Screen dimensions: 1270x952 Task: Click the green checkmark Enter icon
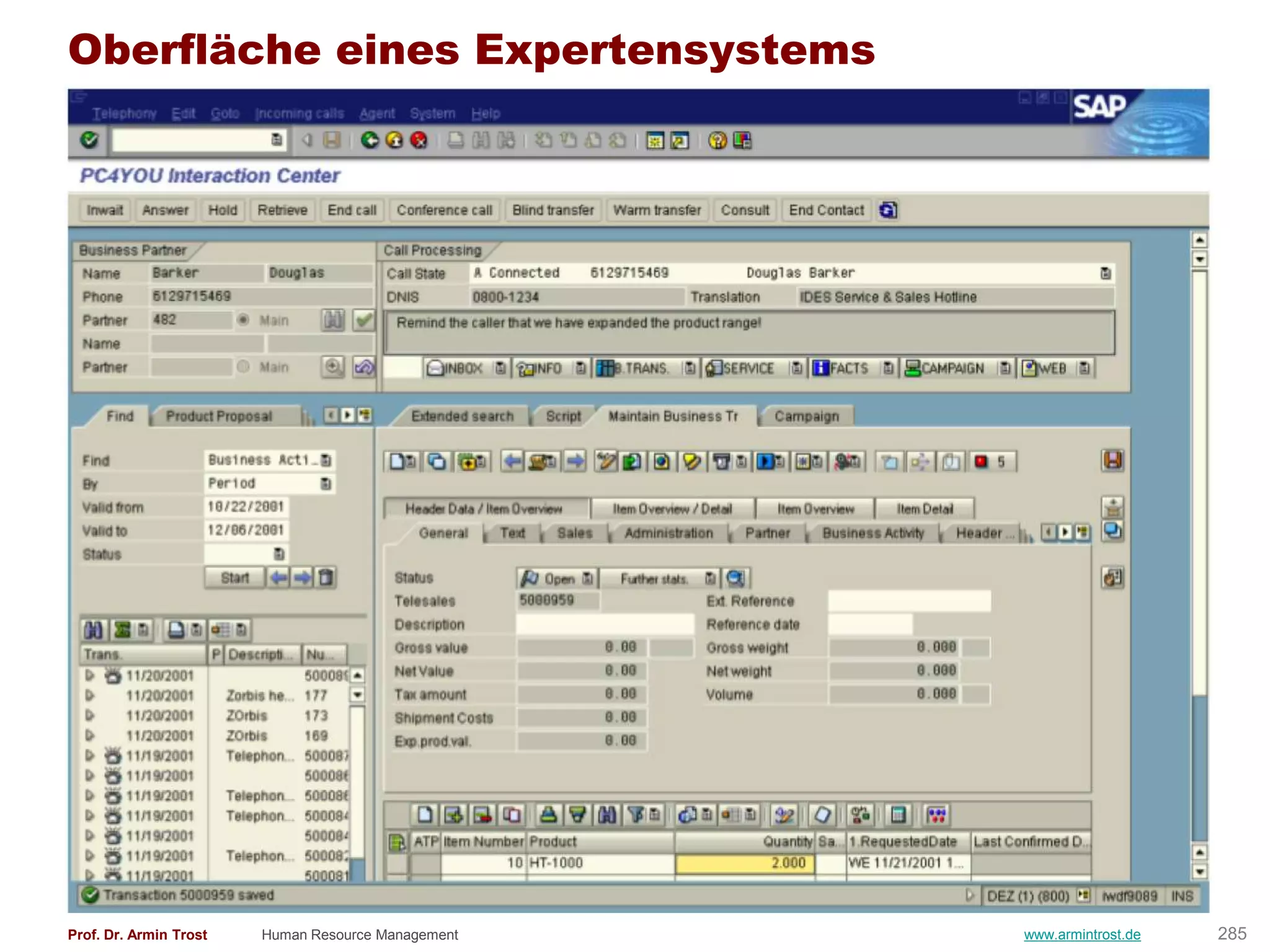[89, 140]
